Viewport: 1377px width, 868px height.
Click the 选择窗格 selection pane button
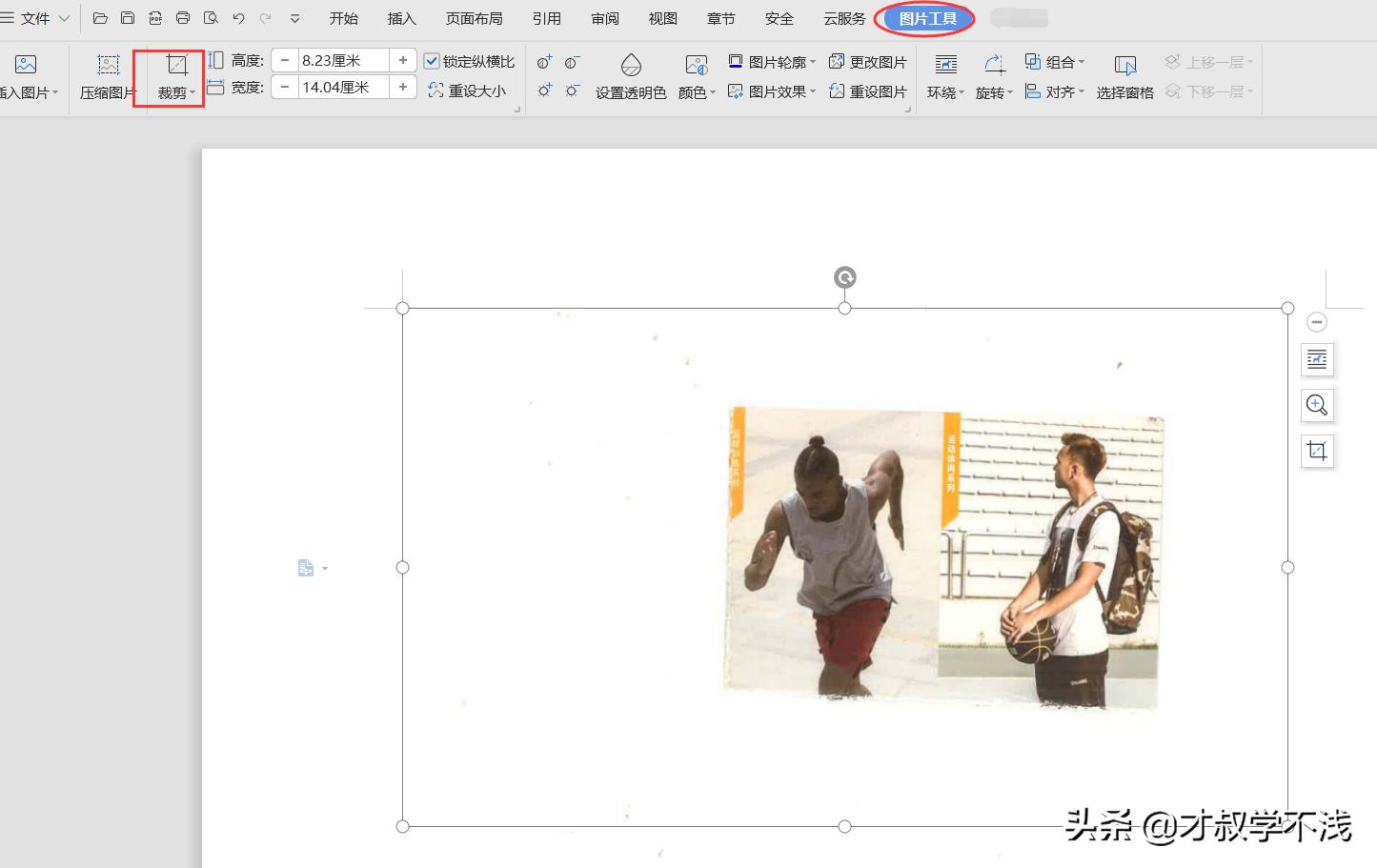(1124, 76)
